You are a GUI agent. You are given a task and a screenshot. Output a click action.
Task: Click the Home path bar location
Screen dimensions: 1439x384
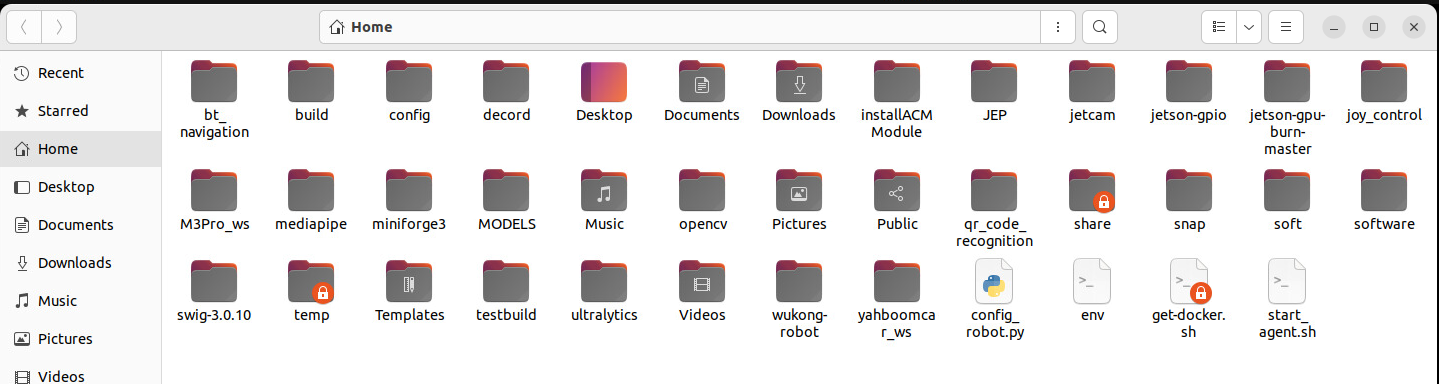(362, 27)
